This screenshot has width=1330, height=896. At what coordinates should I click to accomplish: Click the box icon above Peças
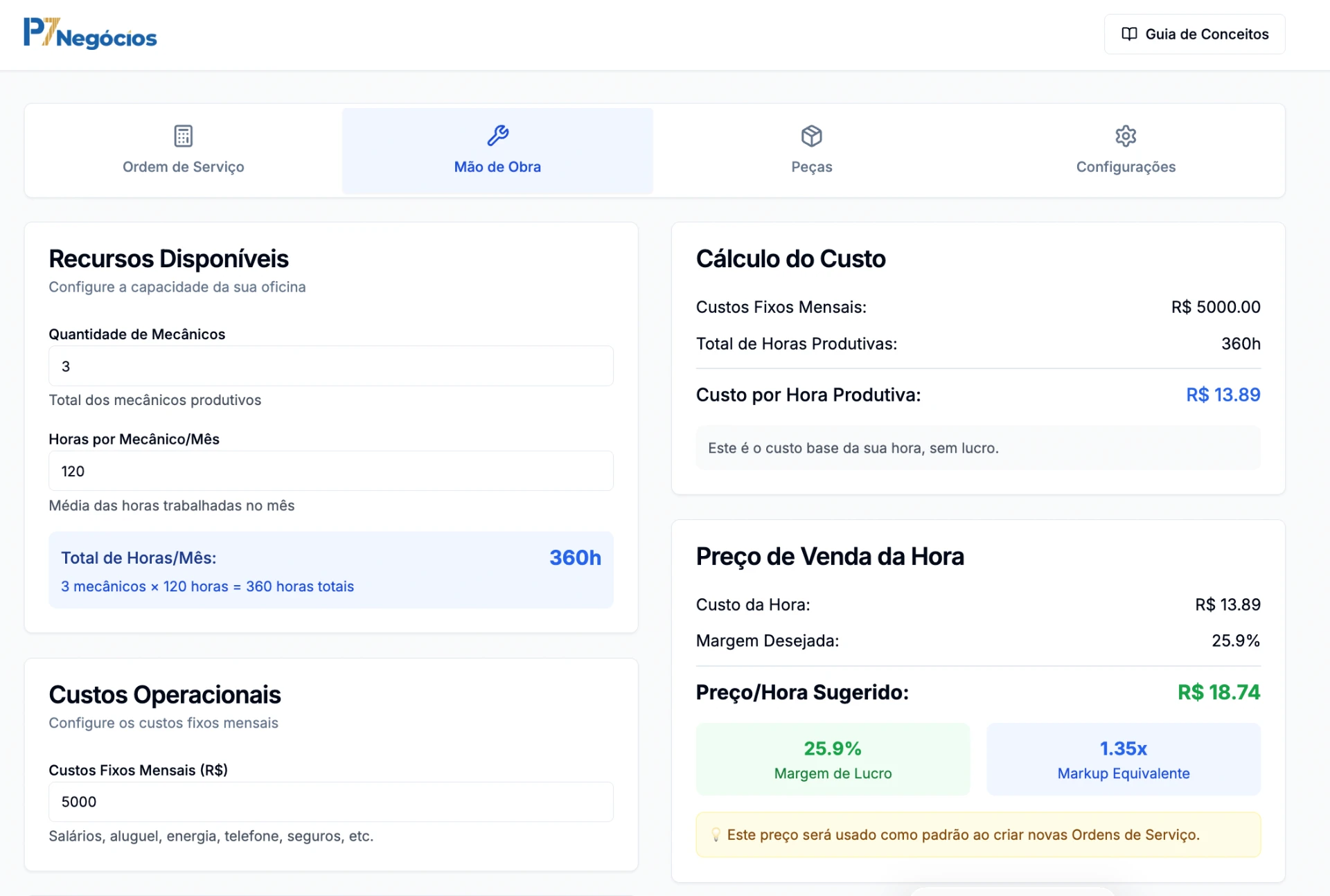click(x=812, y=136)
